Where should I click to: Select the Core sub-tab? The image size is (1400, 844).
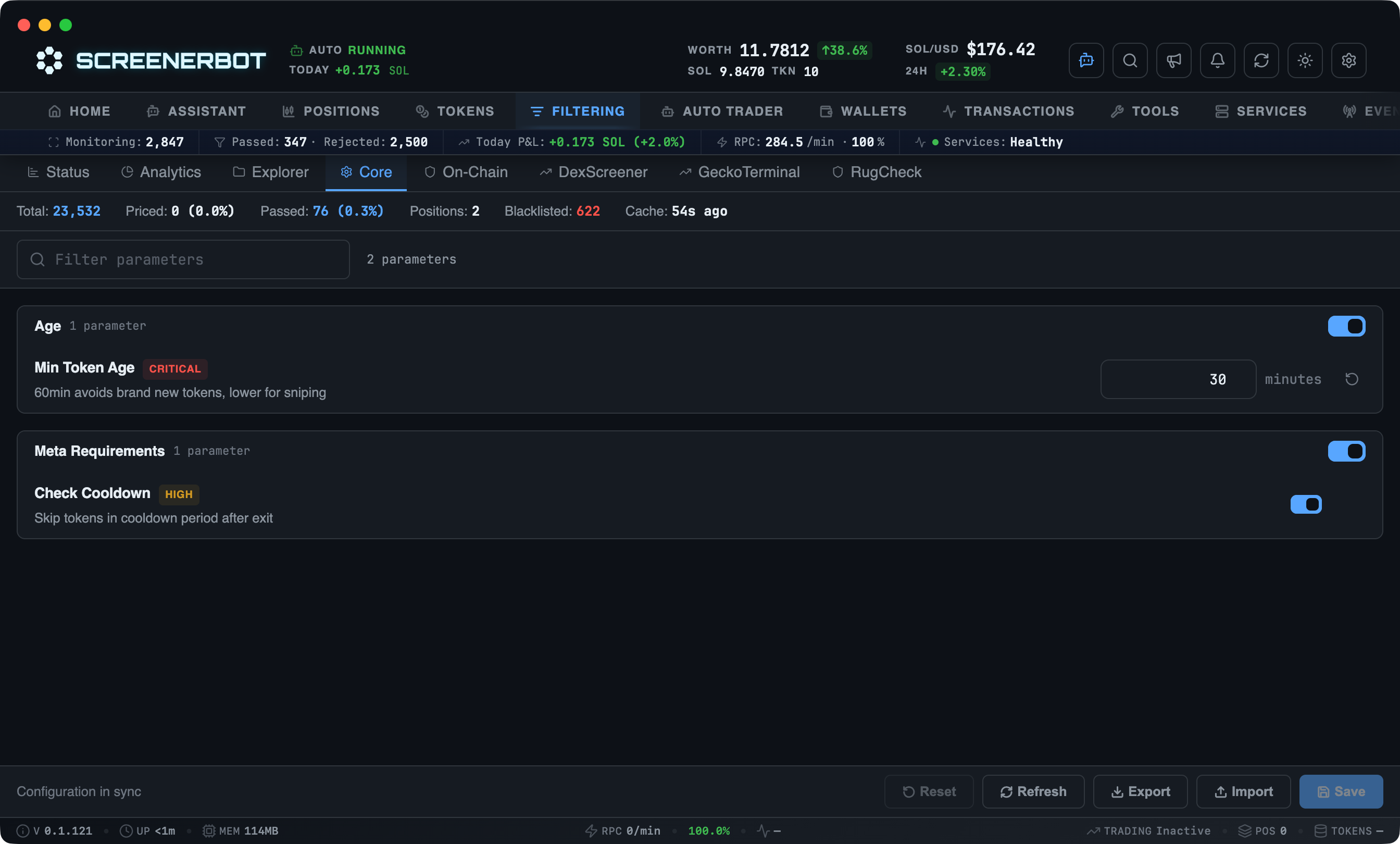point(366,172)
